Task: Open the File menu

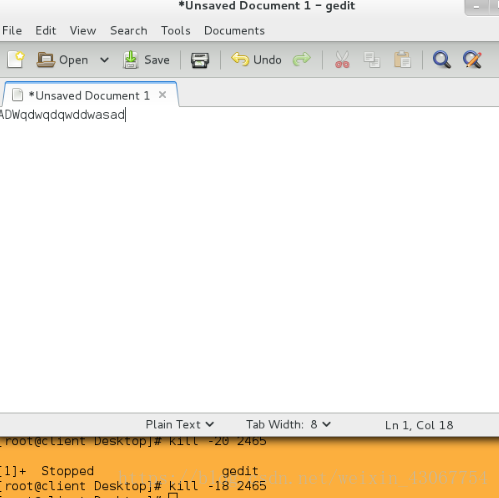Action: [12, 31]
